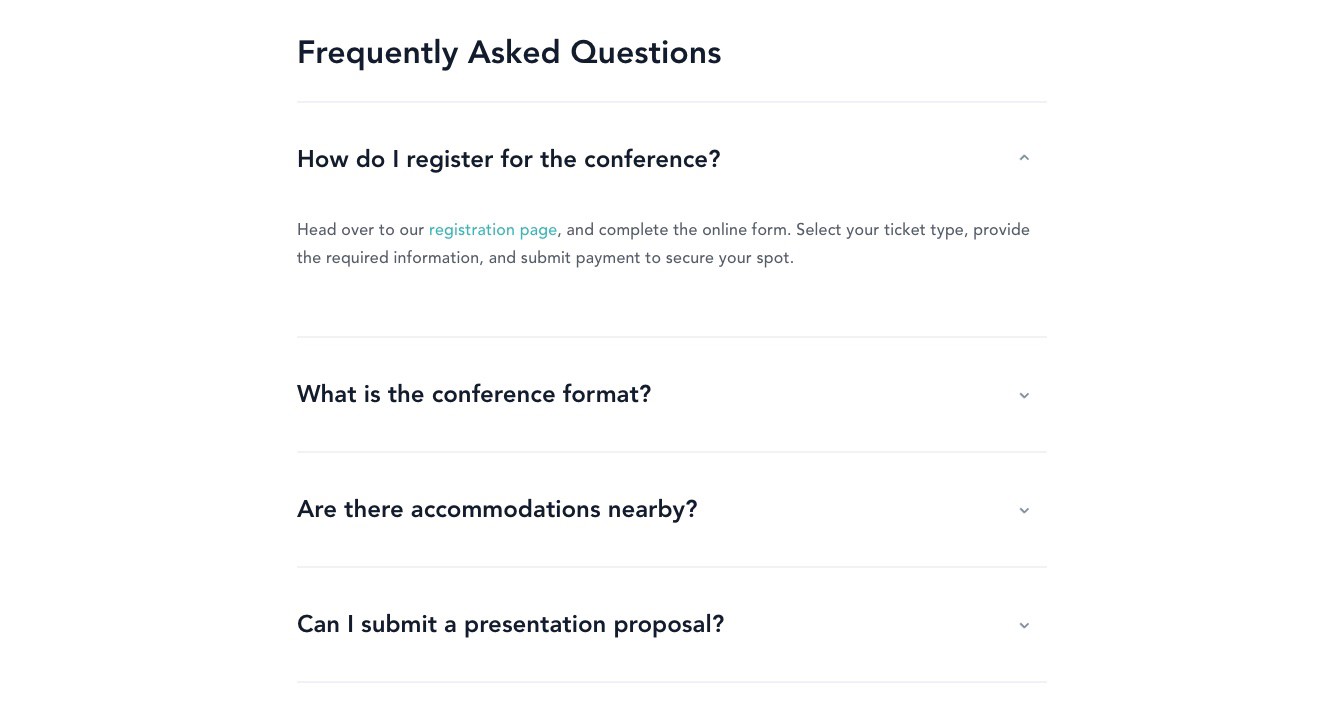
Task: Collapse the registration question using its up chevron
Action: (x=1024, y=158)
